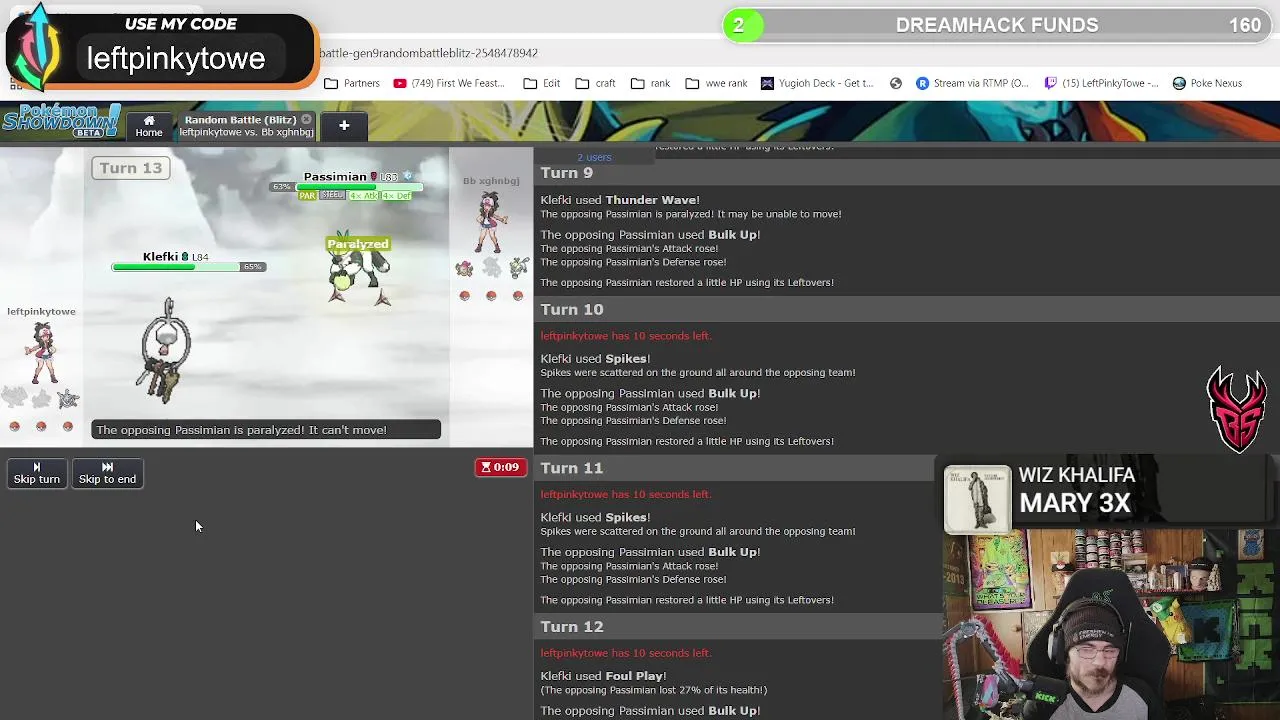Open the wwe rank bookmark folder
Image resolution: width=1280 pixels, height=720 pixels.
pos(717,83)
